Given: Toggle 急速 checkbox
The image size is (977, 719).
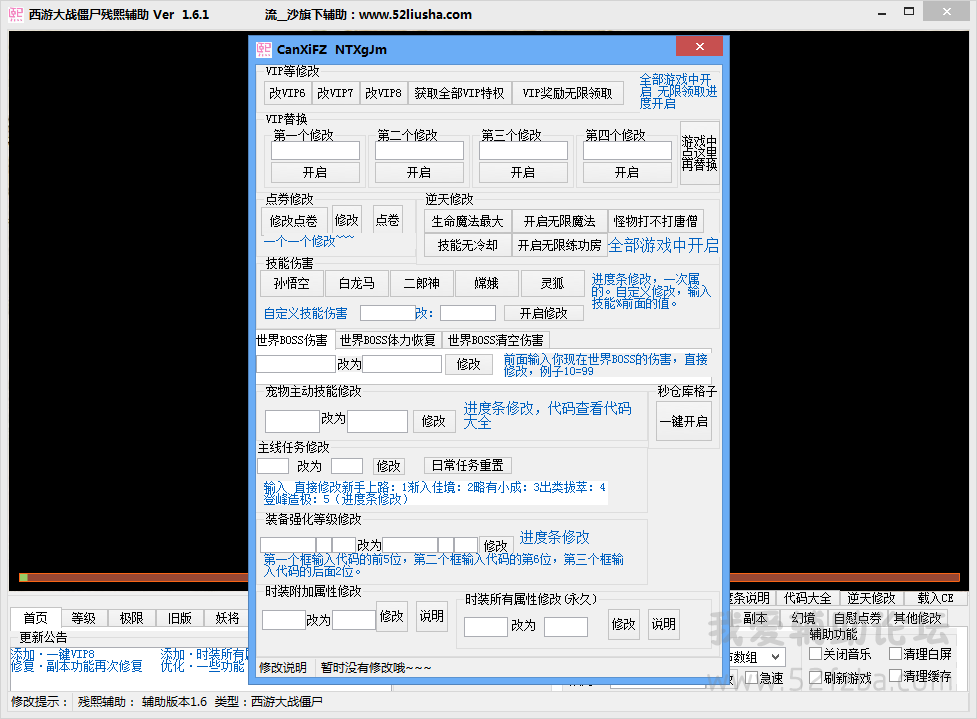Looking at the screenshot, I should pos(764,679).
